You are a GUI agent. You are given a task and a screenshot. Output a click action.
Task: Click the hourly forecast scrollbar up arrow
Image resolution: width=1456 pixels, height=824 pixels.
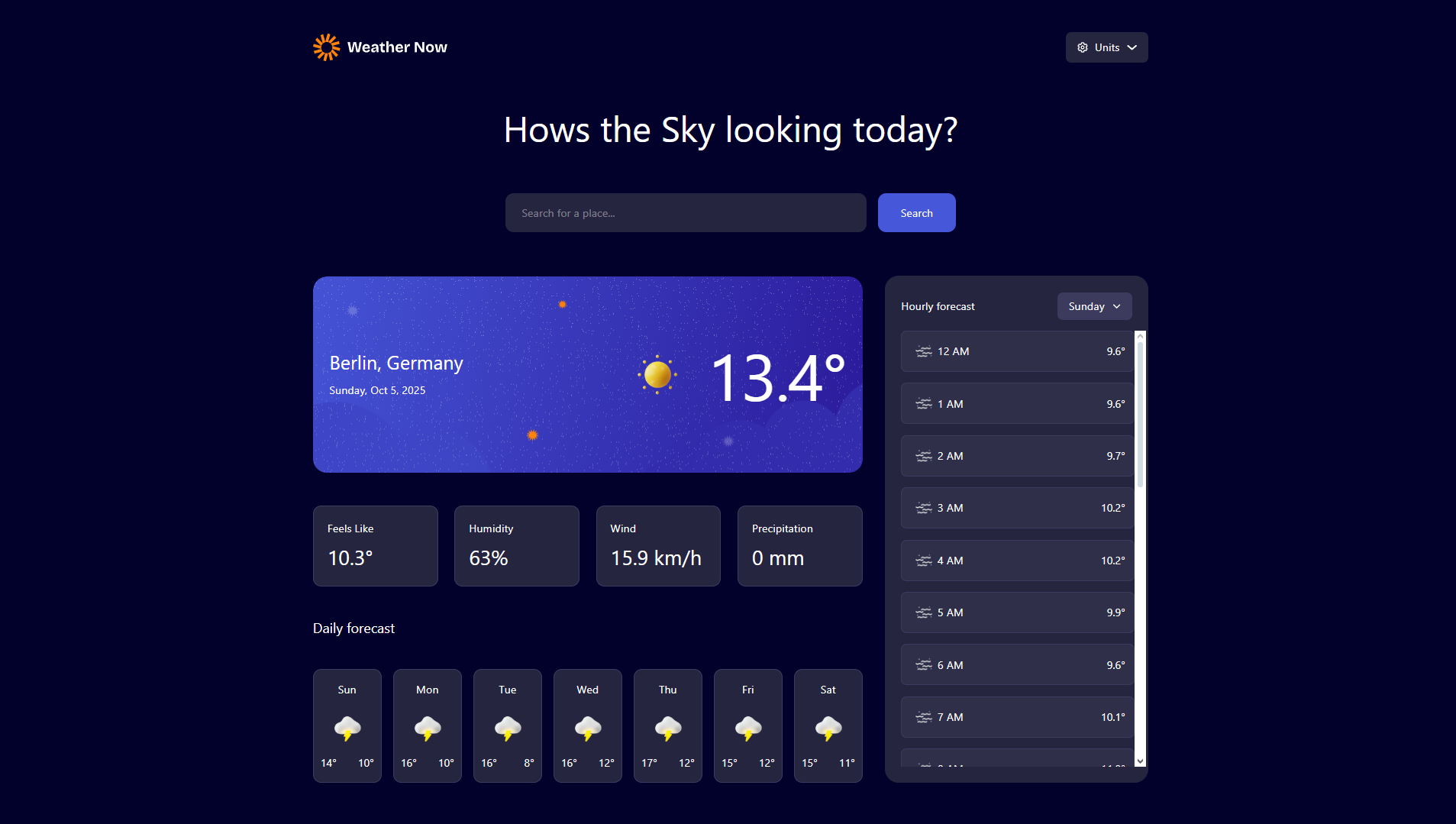[x=1140, y=336]
